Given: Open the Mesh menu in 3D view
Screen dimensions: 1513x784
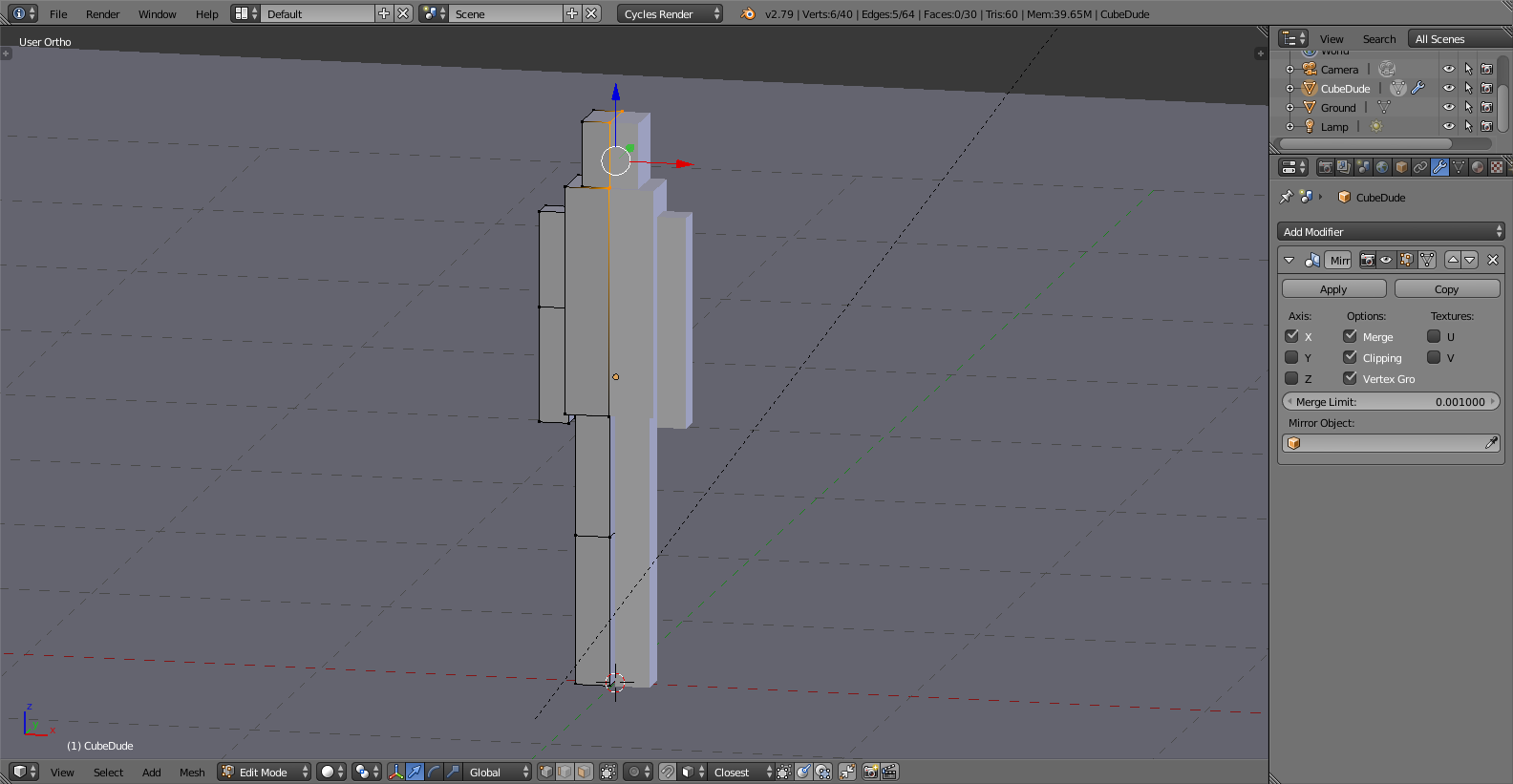Looking at the screenshot, I should click(x=192, y=772).
